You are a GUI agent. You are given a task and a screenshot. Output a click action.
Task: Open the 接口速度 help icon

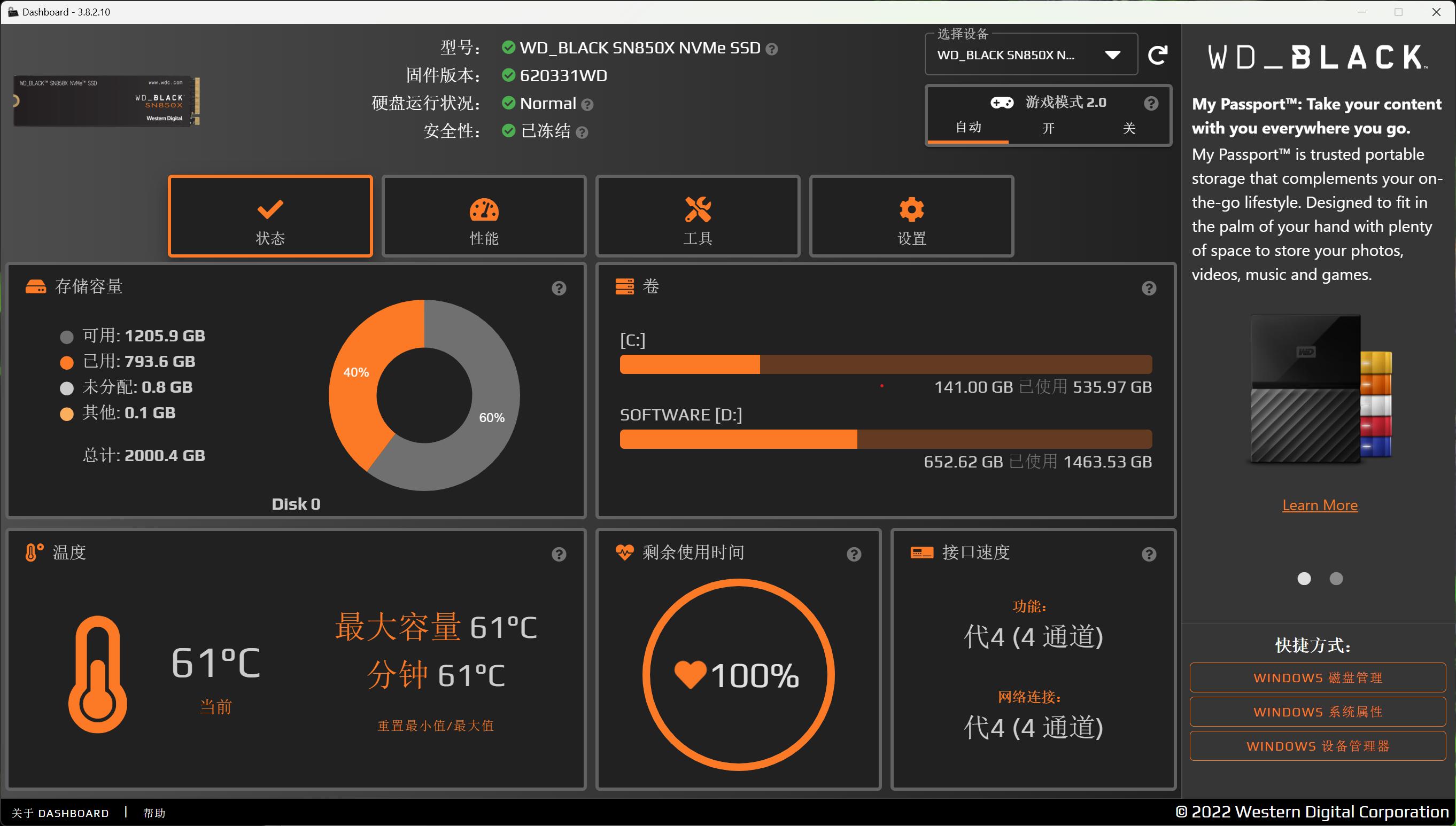tap(1150, 554)
